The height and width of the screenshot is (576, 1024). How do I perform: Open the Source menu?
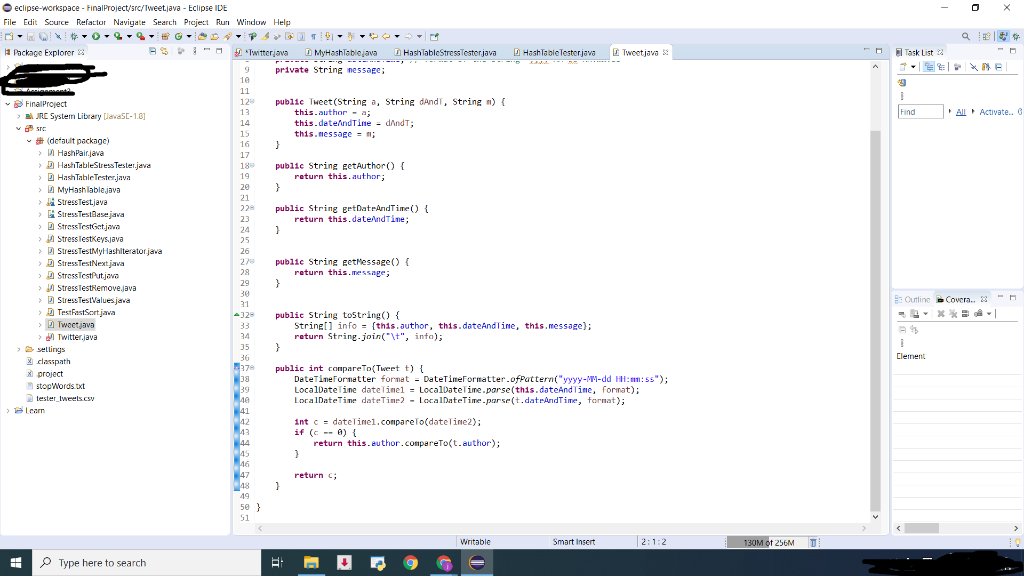(56, 22)
